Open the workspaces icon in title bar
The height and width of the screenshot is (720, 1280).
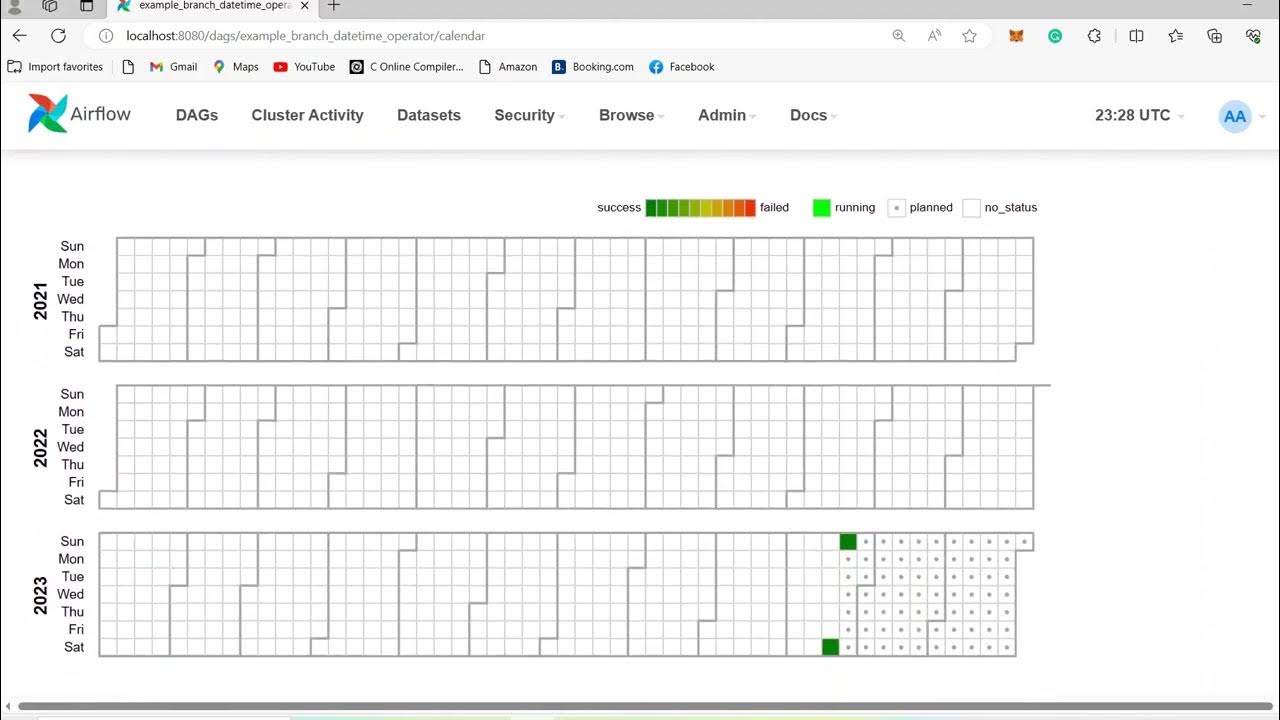click(x=50, y=6)
